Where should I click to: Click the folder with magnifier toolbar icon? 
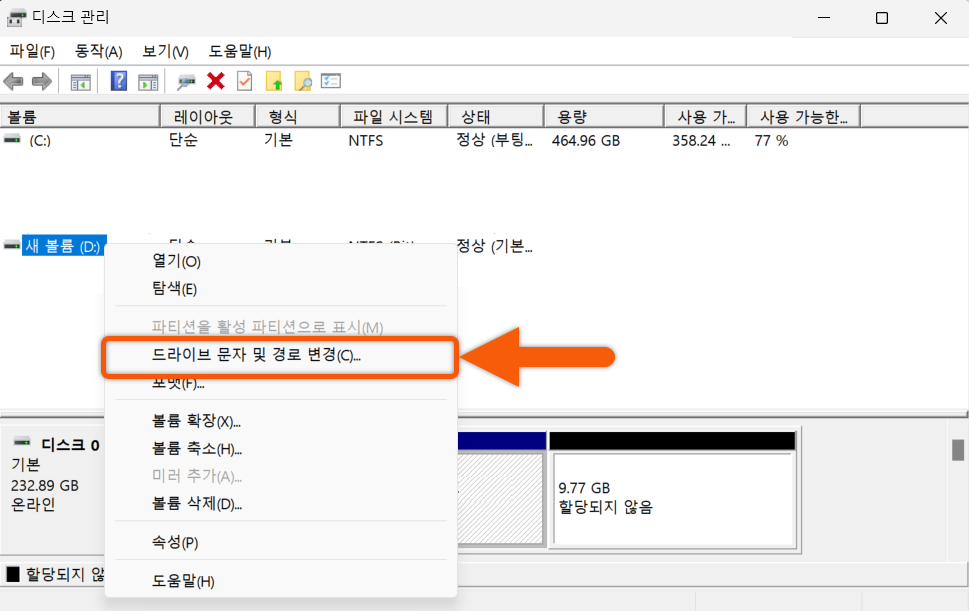click(x=301, y=81)
